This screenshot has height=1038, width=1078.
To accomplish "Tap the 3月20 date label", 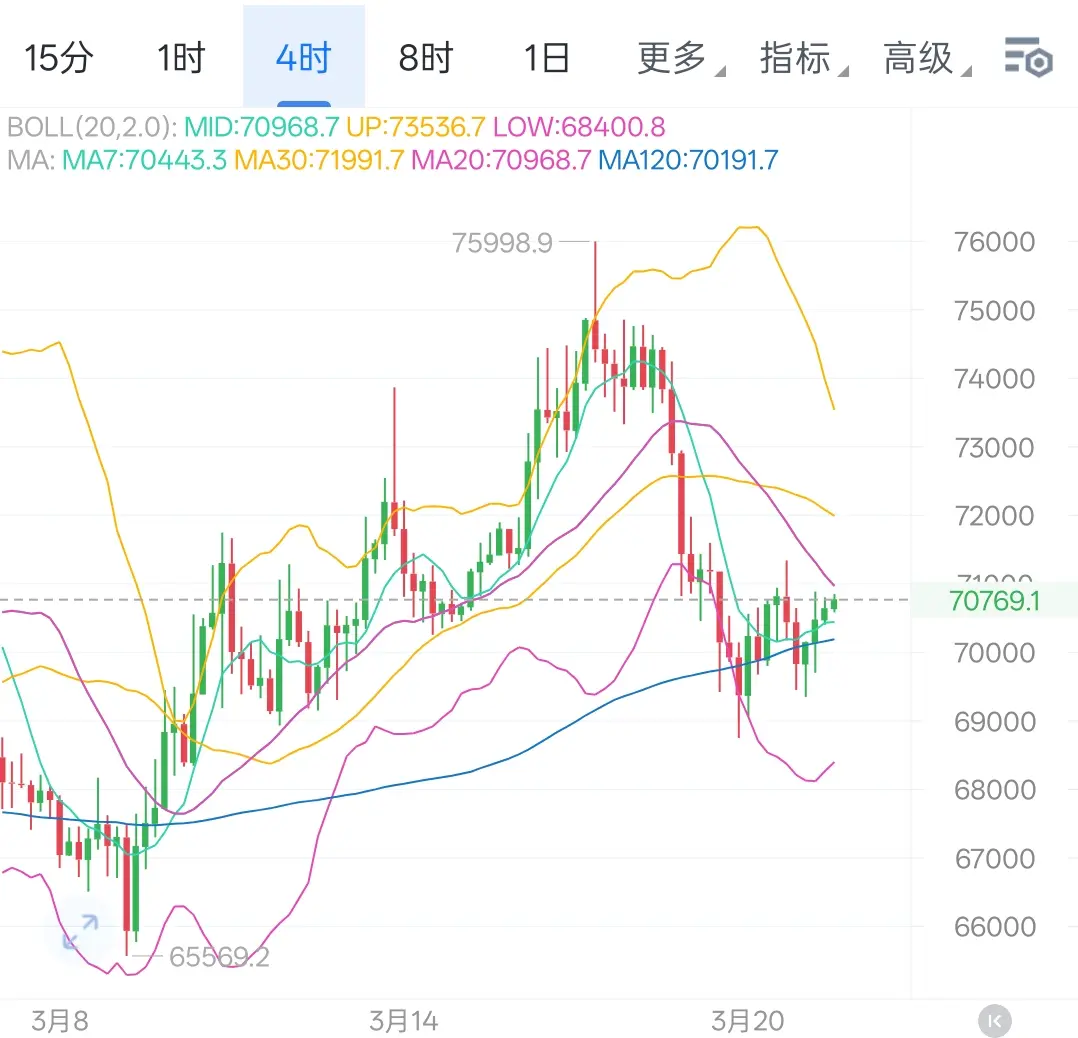I will coord(747,1021).
